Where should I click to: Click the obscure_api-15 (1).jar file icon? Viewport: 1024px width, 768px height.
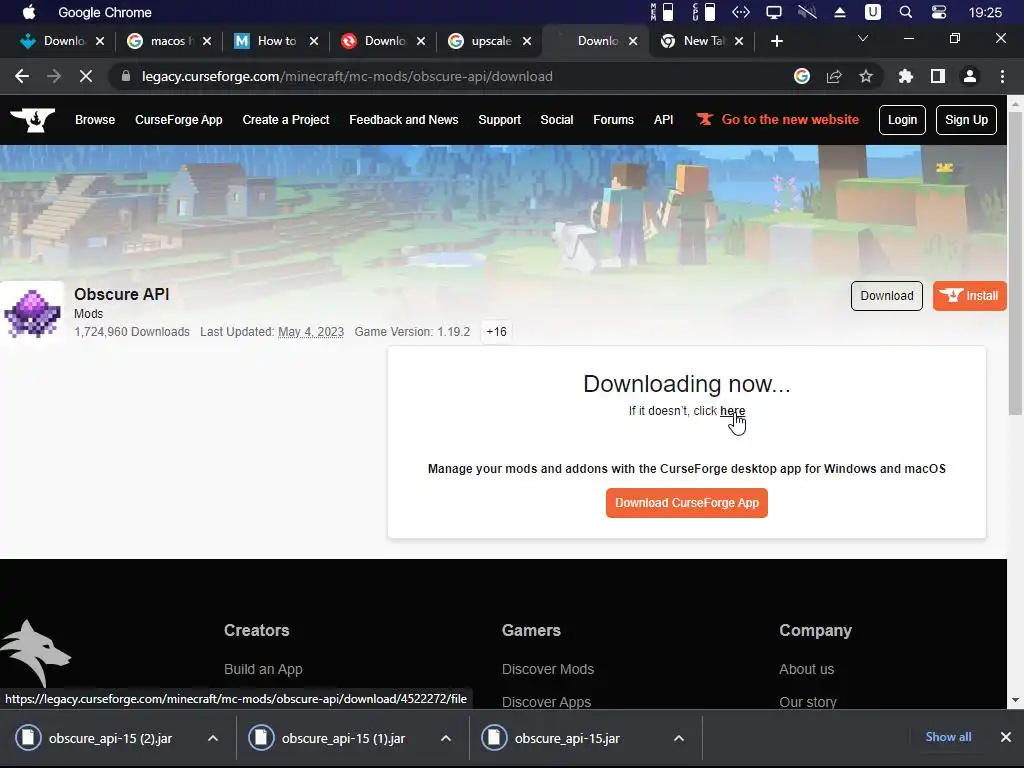261,738
